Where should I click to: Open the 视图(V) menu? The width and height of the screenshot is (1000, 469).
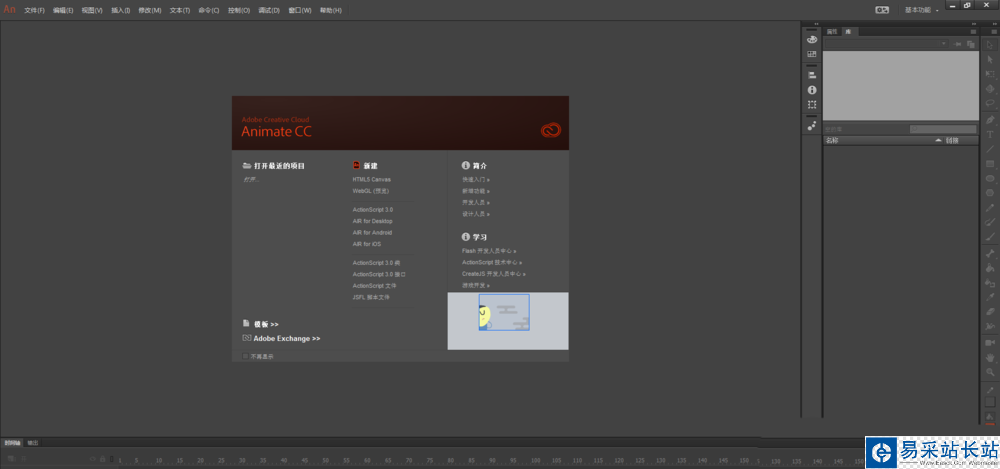(92, 10)
